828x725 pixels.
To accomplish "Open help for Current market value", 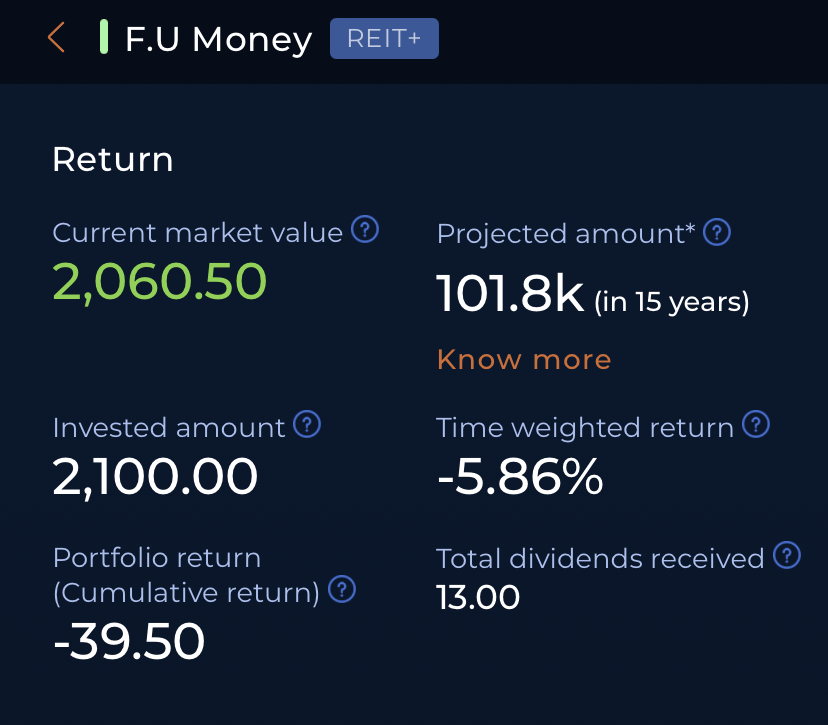I will [x=366, y=231].
